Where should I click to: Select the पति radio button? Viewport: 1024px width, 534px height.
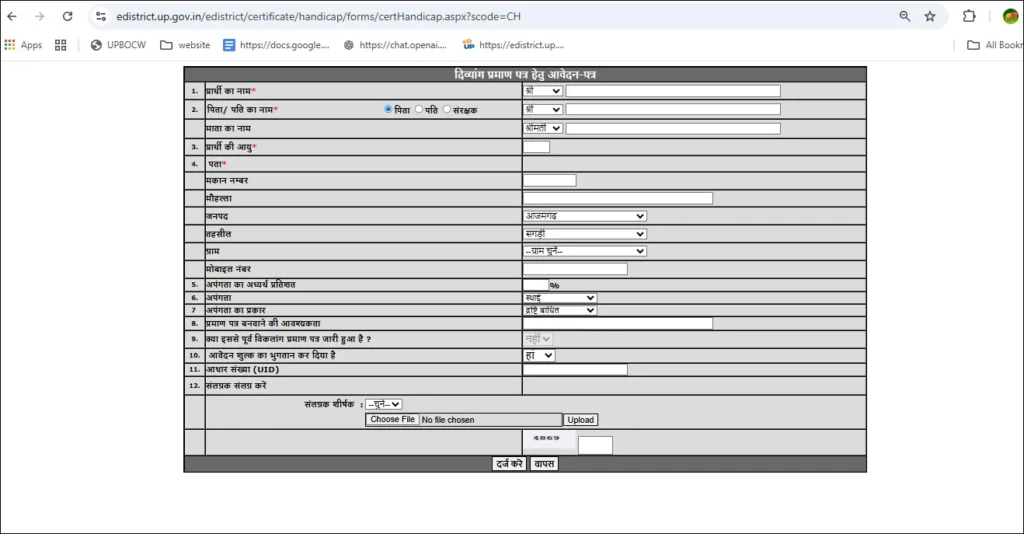tap(419, 110)
